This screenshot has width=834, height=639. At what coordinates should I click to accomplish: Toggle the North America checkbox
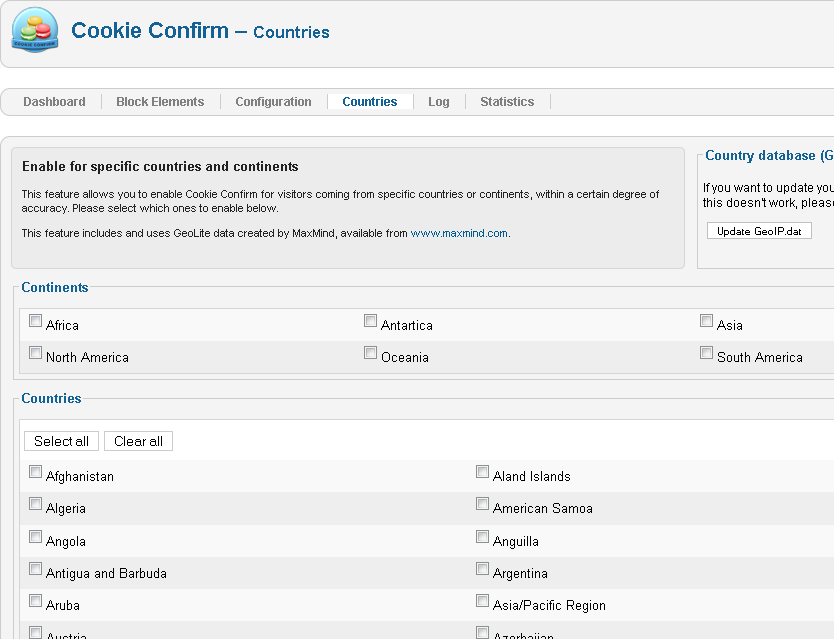pos(35,353)
